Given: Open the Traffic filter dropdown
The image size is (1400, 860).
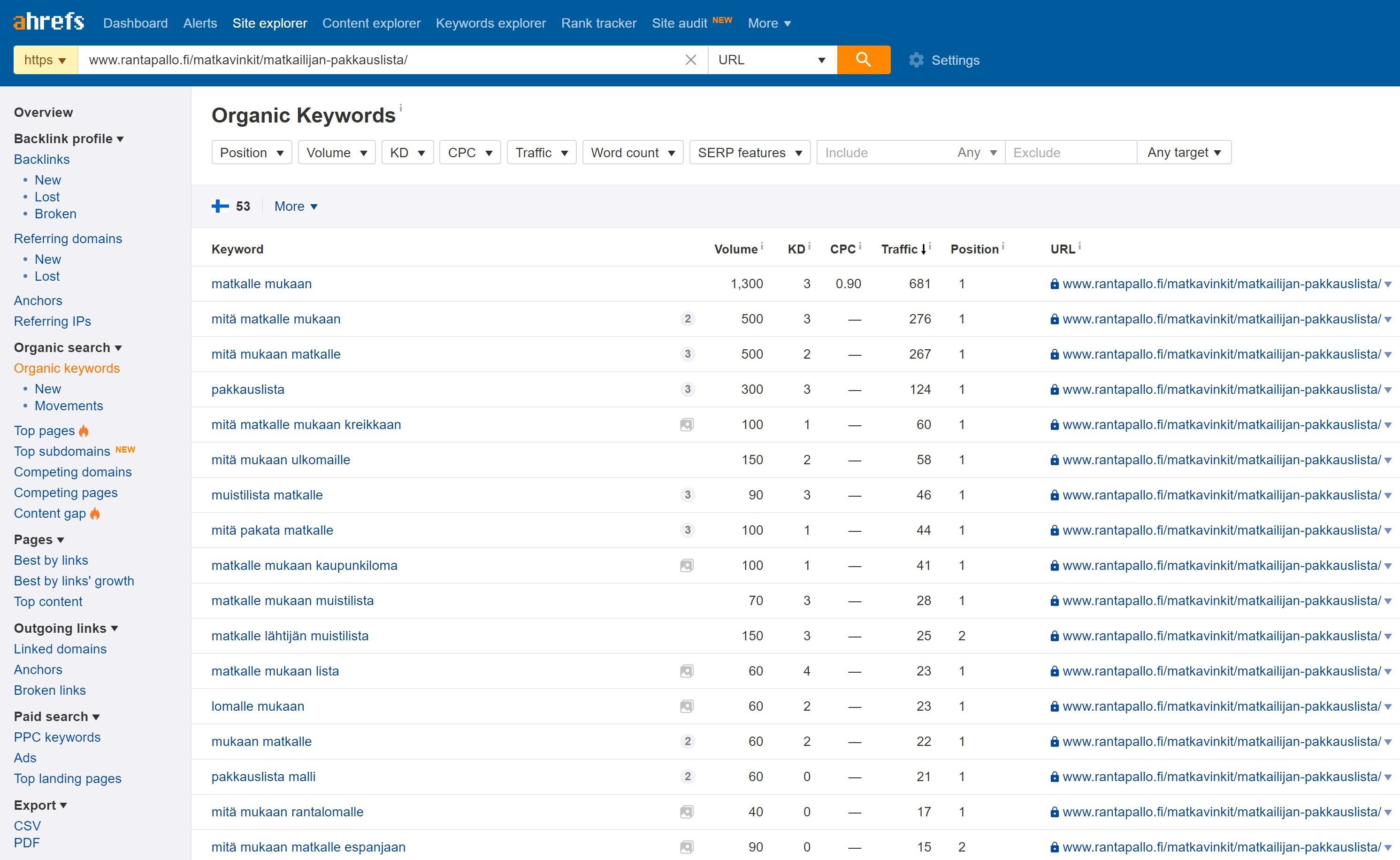Looking at the screenshot, I should [x=541, y=153].
